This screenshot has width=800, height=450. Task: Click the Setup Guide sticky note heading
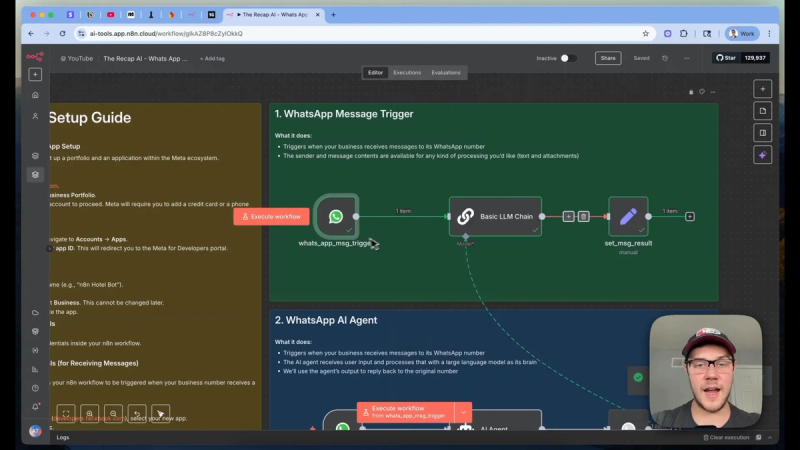click(90, 118)
